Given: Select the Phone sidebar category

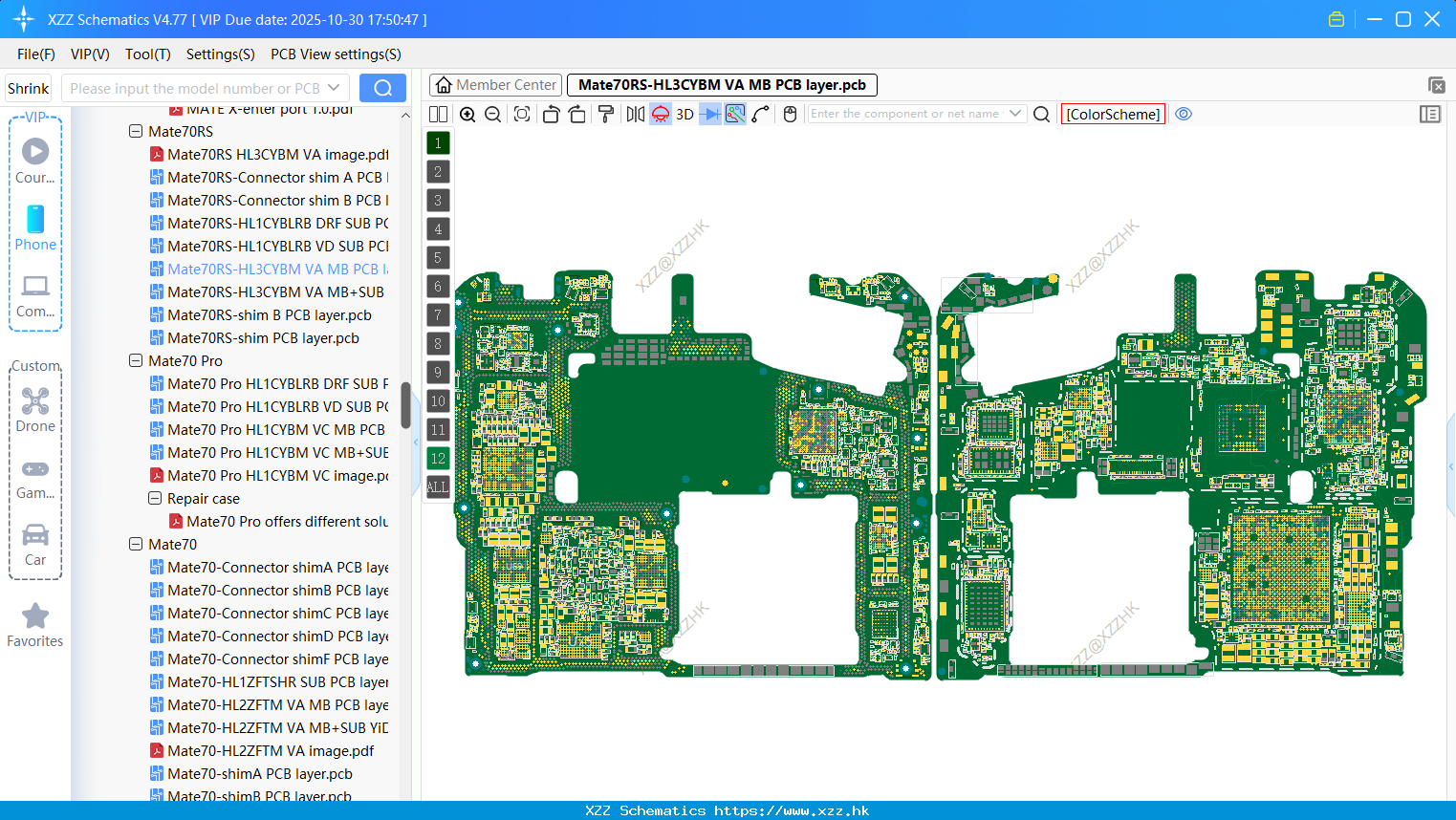Looking at the screenshot, I should [35, 227].
